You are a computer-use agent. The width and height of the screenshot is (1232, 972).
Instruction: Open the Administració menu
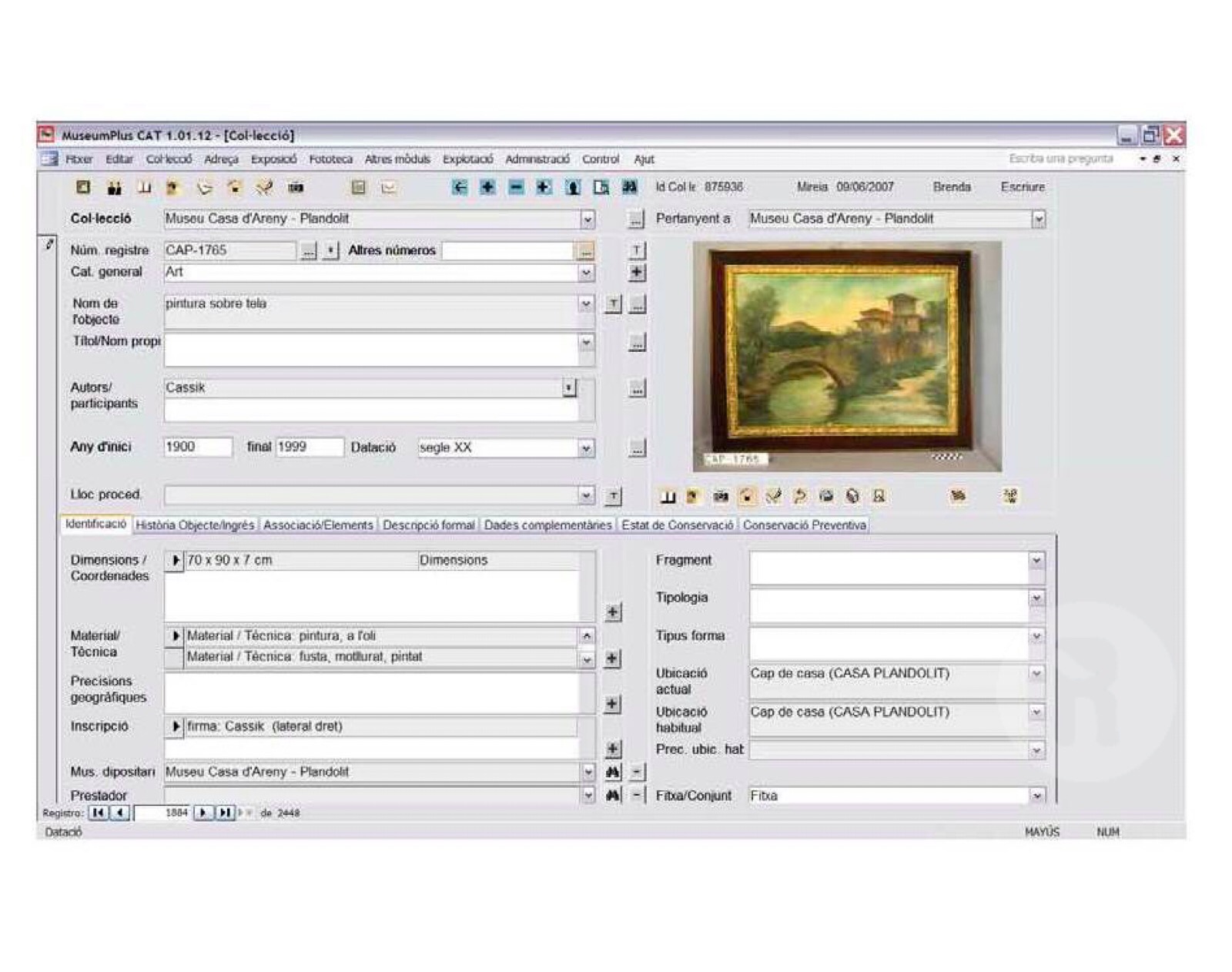[x=537, y=159]
